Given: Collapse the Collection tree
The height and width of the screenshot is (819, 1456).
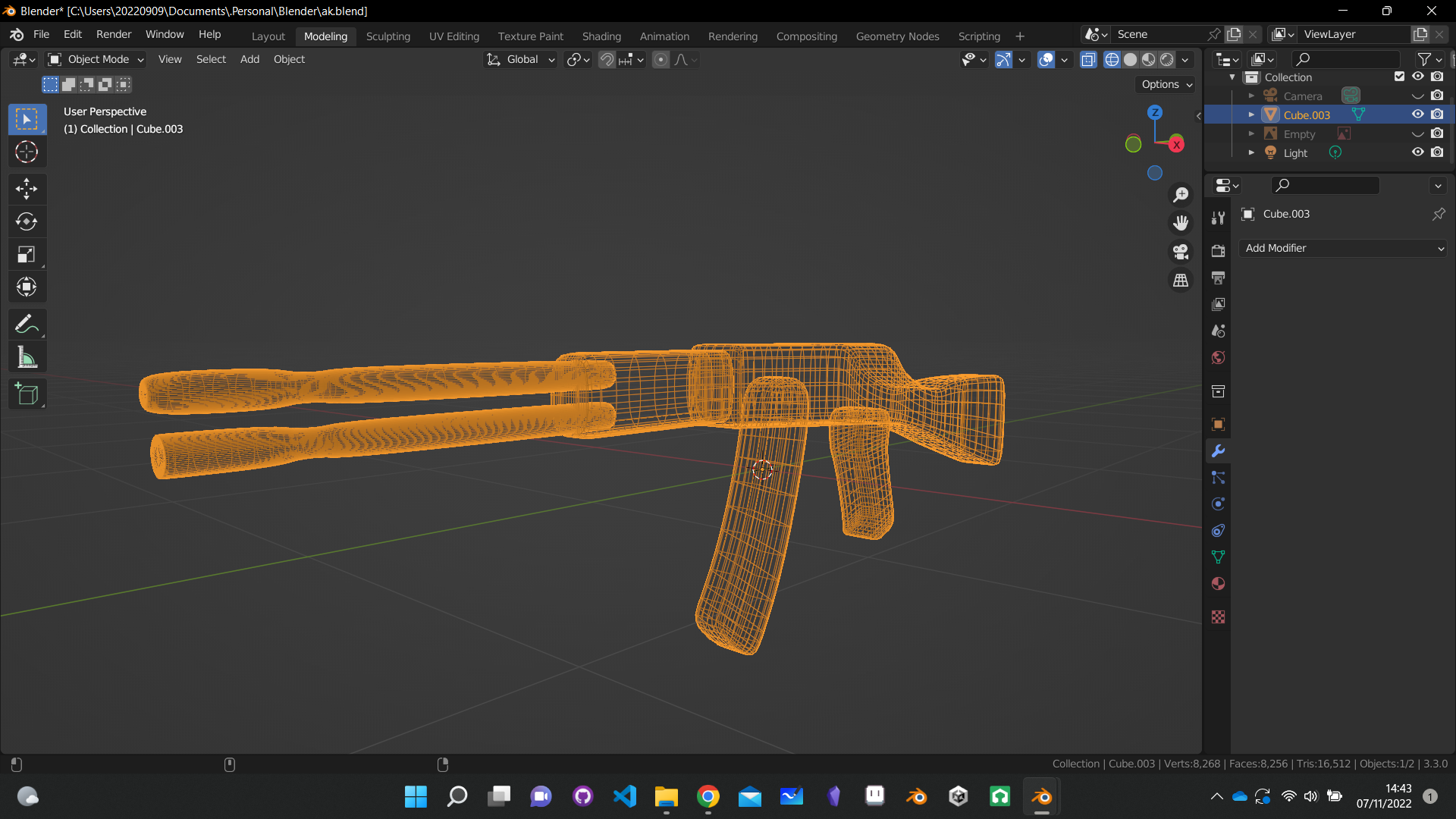Looking at the screenshot, I should tap(1232, 77).
